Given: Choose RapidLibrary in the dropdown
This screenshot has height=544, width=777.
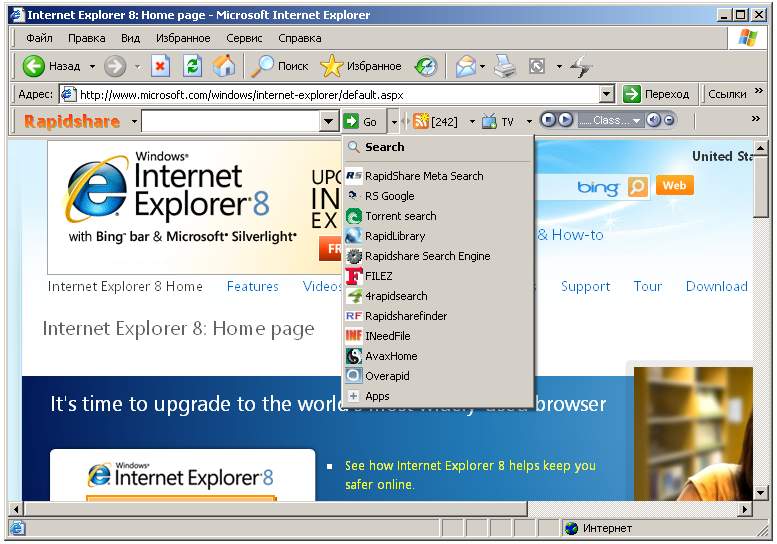Looking at the screenshot, I should point(438,236).
